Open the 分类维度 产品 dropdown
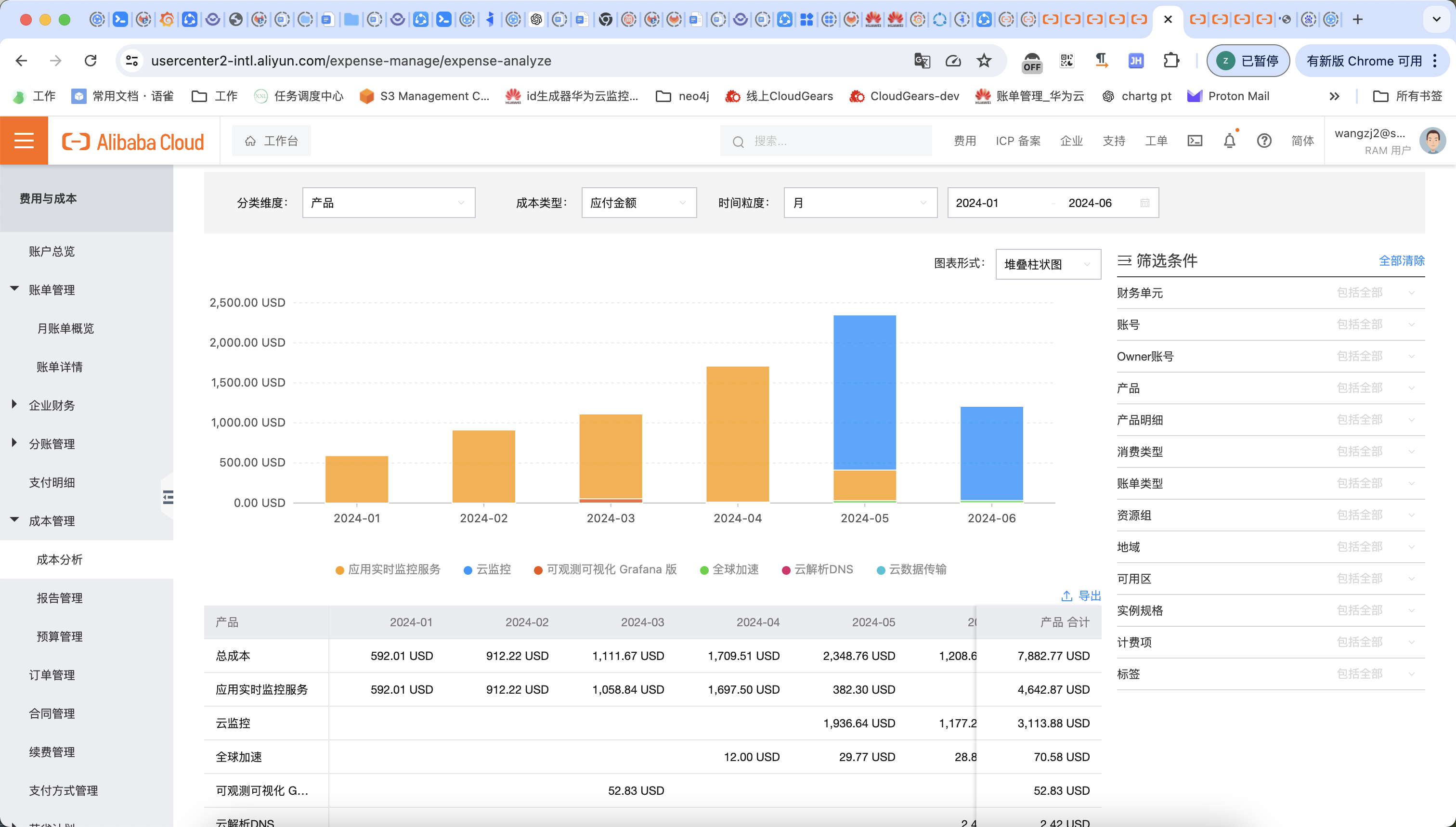The width and height of the screenshot is (1456, 827). pyautogui.click(x=389, y=203)
